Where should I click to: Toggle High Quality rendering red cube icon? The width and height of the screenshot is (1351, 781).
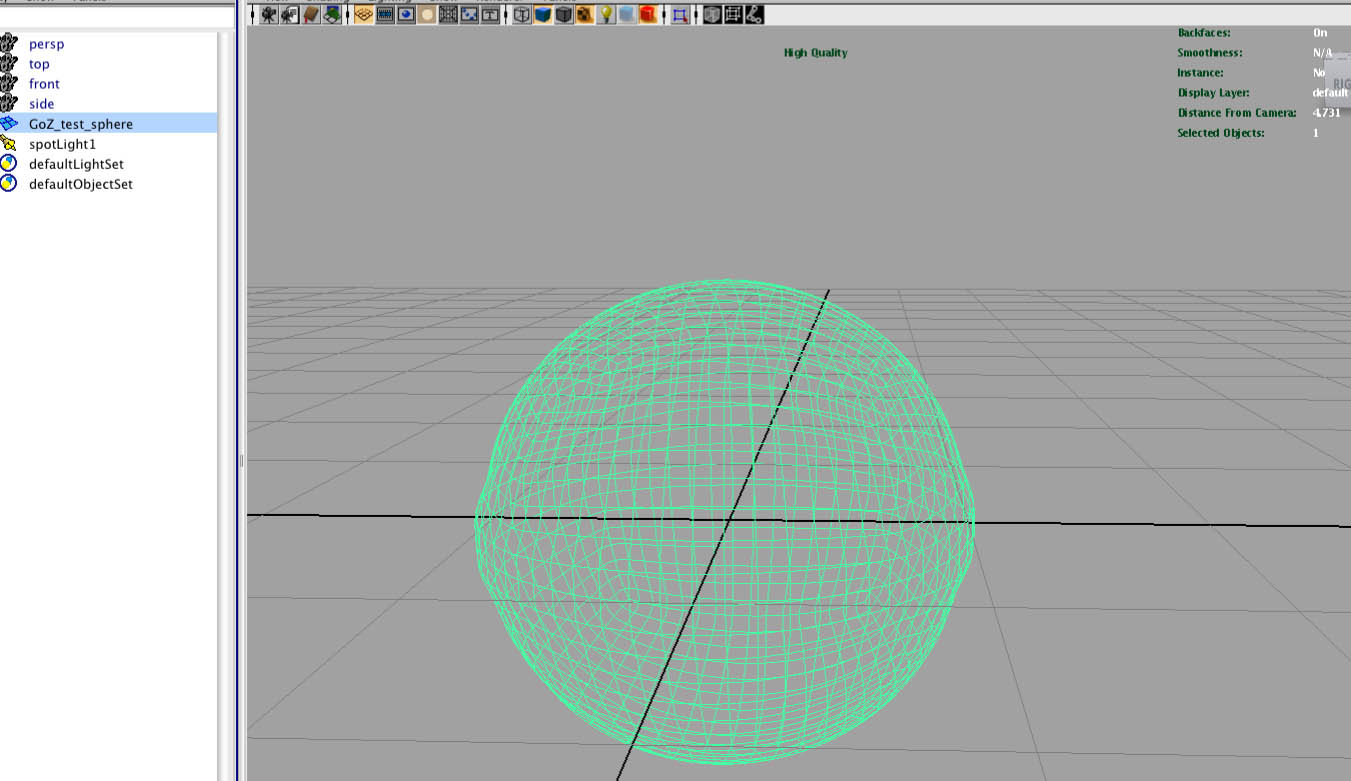tap(648, 15)
